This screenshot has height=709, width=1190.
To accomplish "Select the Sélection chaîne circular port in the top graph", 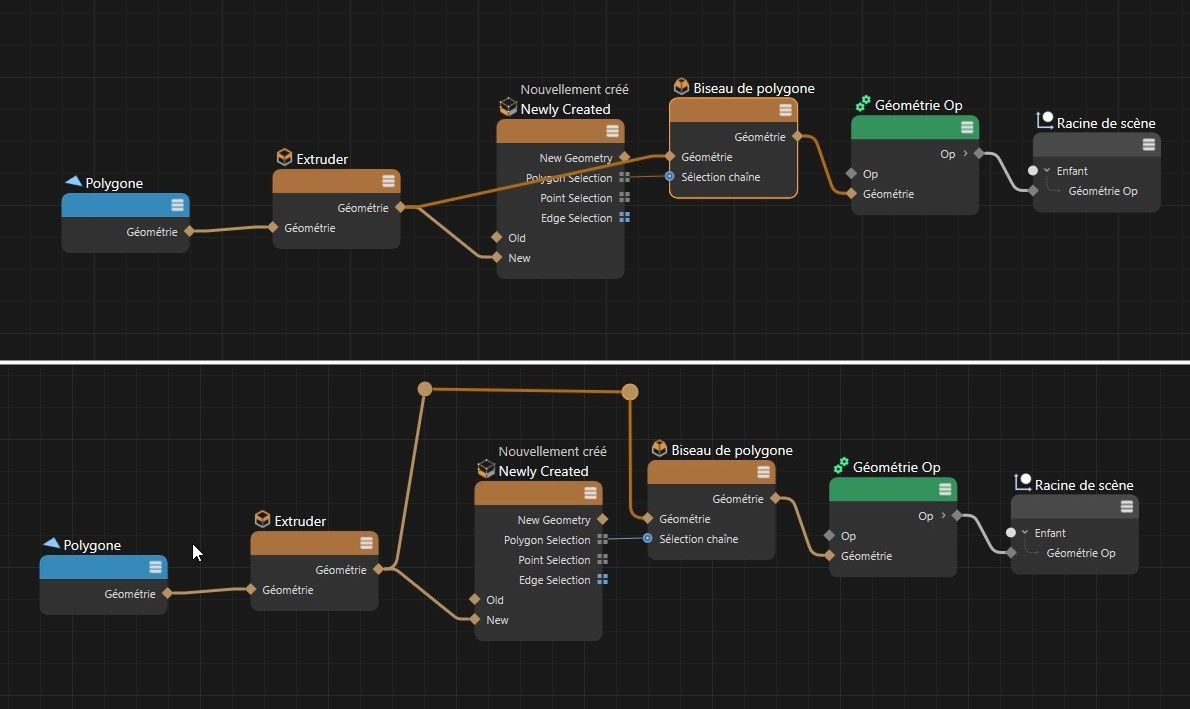I will (x=670, y=177).
